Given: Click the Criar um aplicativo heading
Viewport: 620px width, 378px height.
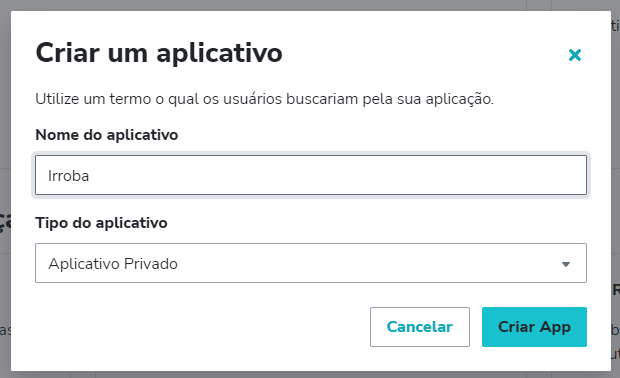Looking at the screenshot, I should click(159, 53).
